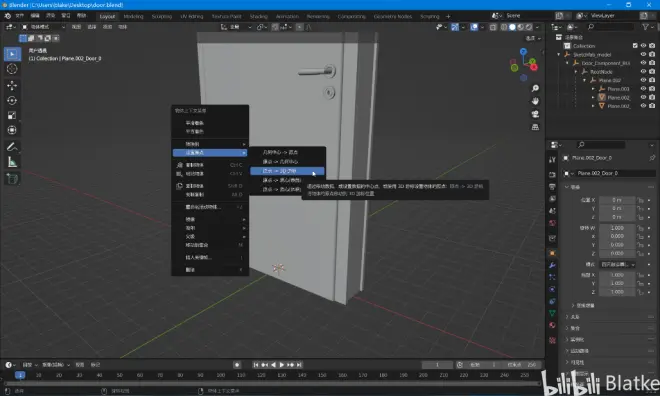Click the Blender logo menu icon
This screenshot has width=660, height=396.
(x=8, y=16)
